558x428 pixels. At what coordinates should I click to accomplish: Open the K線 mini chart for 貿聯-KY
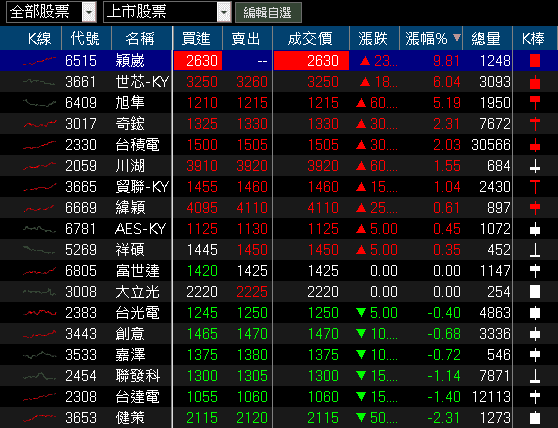39,187
